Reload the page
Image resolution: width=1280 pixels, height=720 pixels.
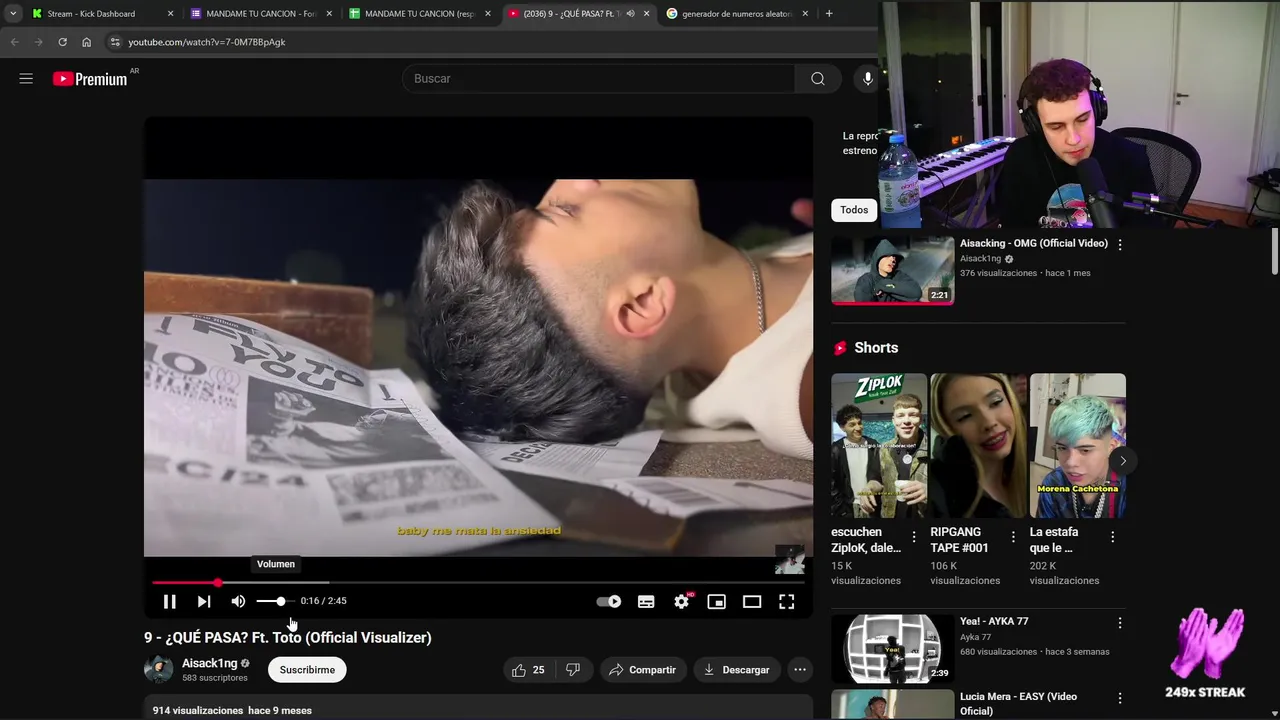62,42
